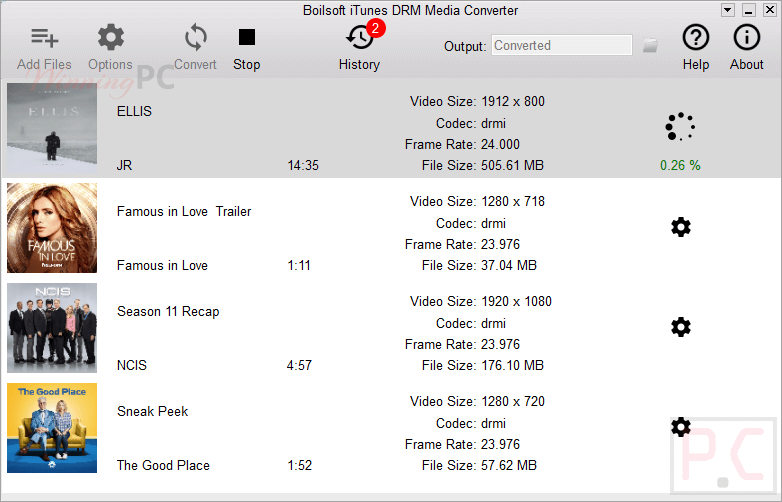This screenshot has height=502, width=782.
Task: Click Video Size 1280 x 718 value
Action: [x=513, y=201]
